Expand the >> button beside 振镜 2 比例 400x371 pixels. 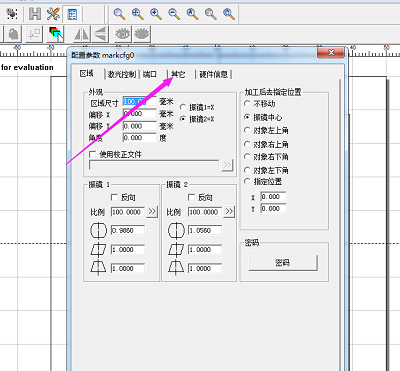[229, 211]
